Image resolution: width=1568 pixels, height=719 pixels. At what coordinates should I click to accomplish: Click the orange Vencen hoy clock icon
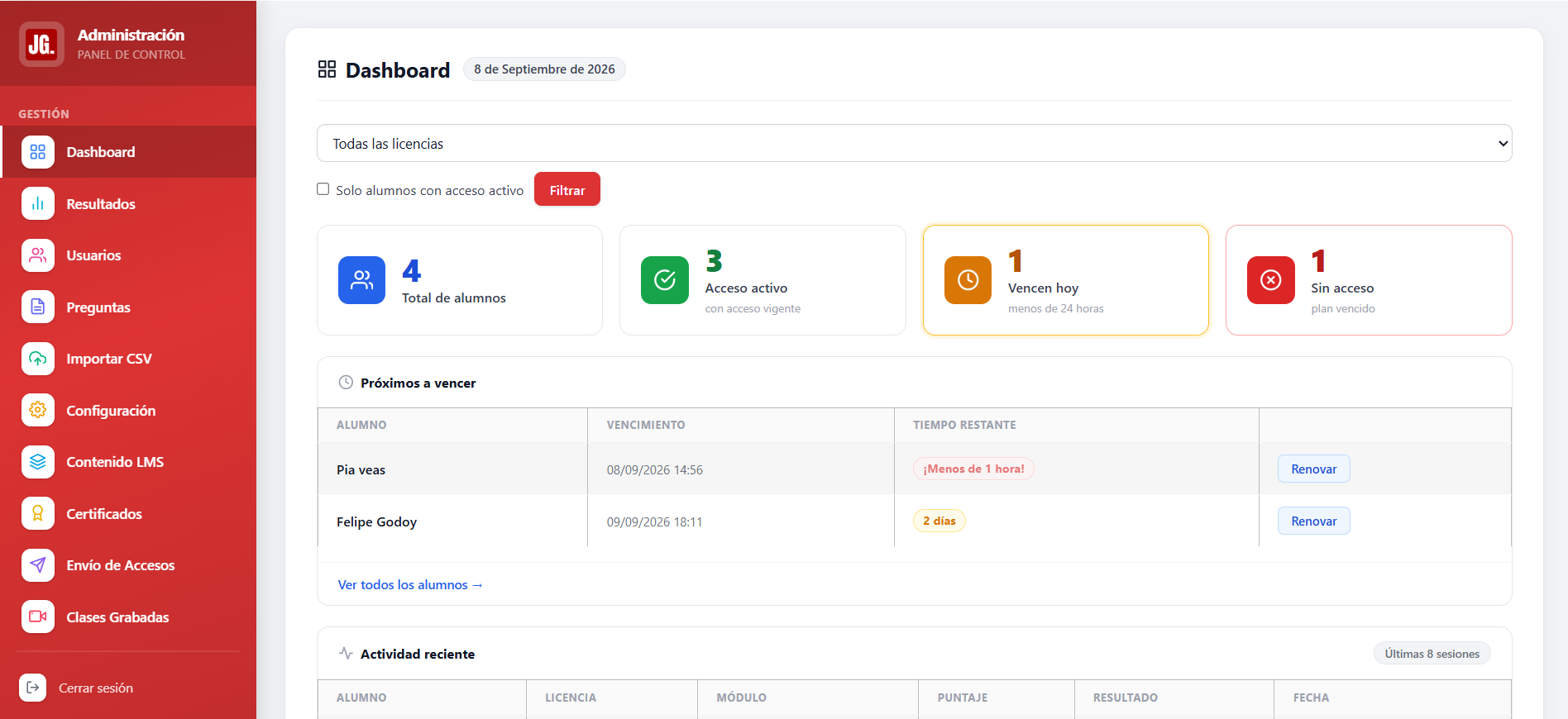pos(968,280)
